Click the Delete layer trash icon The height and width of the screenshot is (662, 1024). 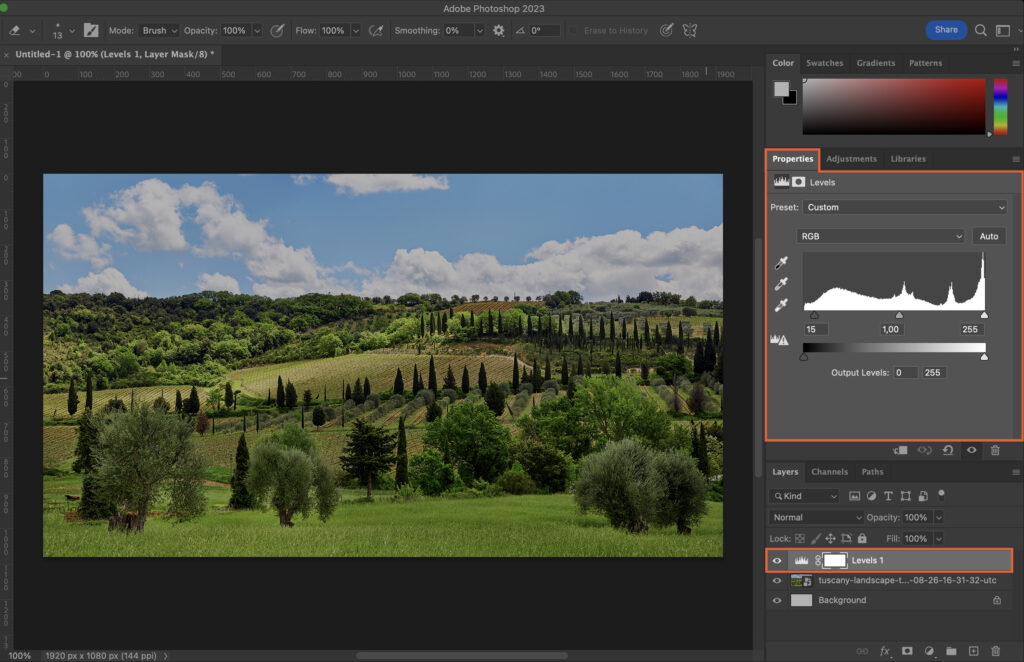point(995,651)
